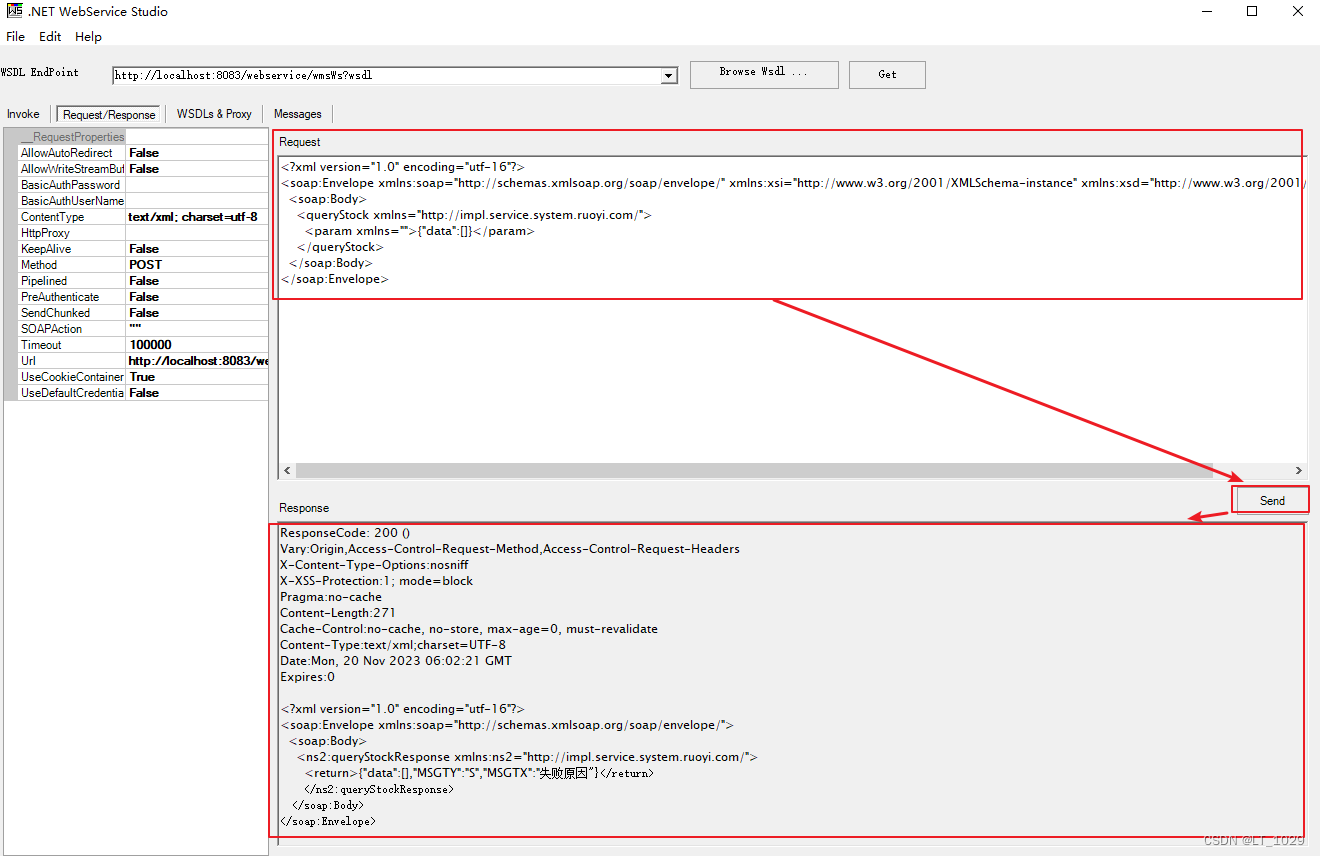Select the UseDefaultCredentials property
This screenshot has height=856, width=1320.
point(71,393)
